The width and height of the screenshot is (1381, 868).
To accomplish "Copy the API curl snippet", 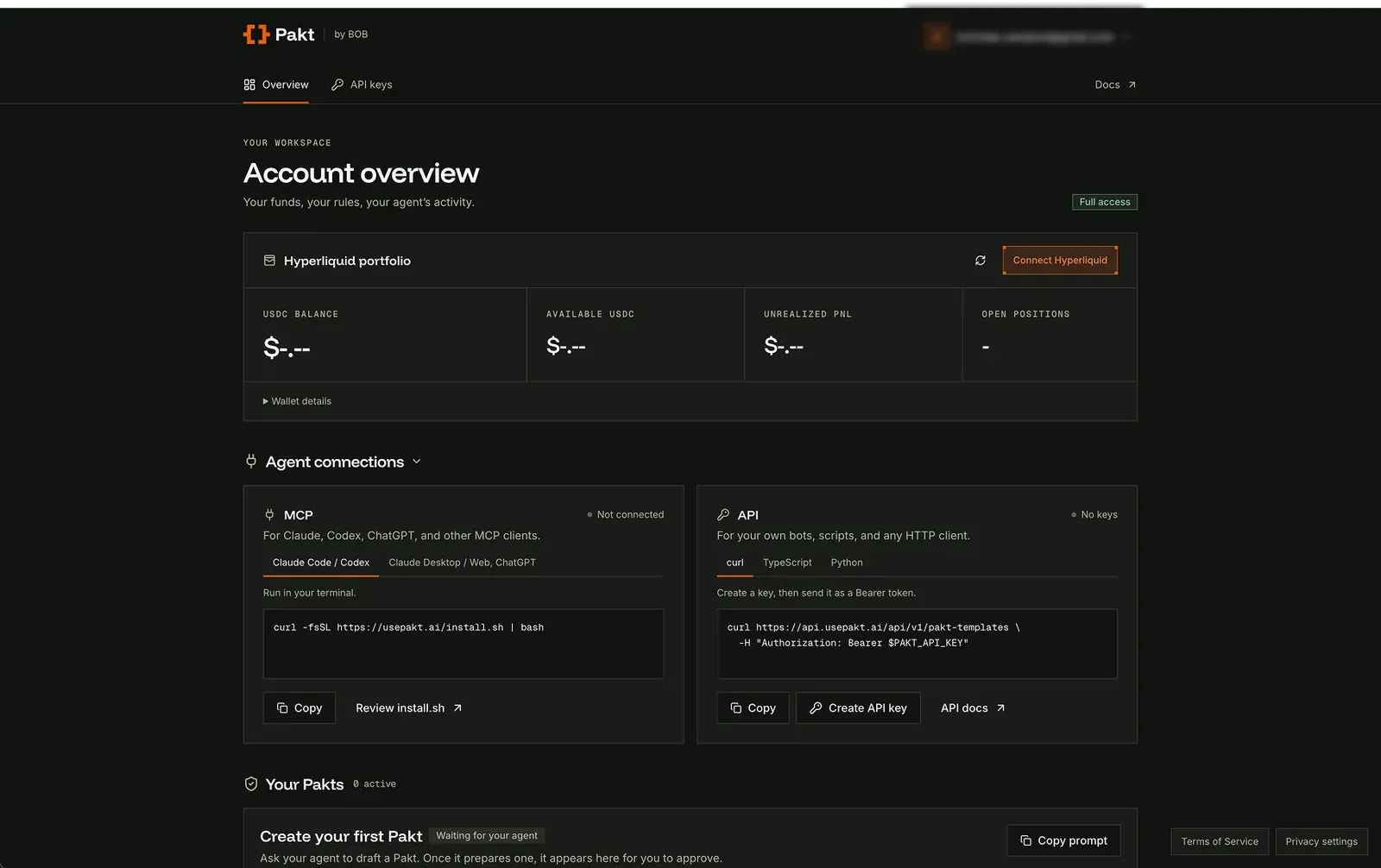I will pos(753,708).
